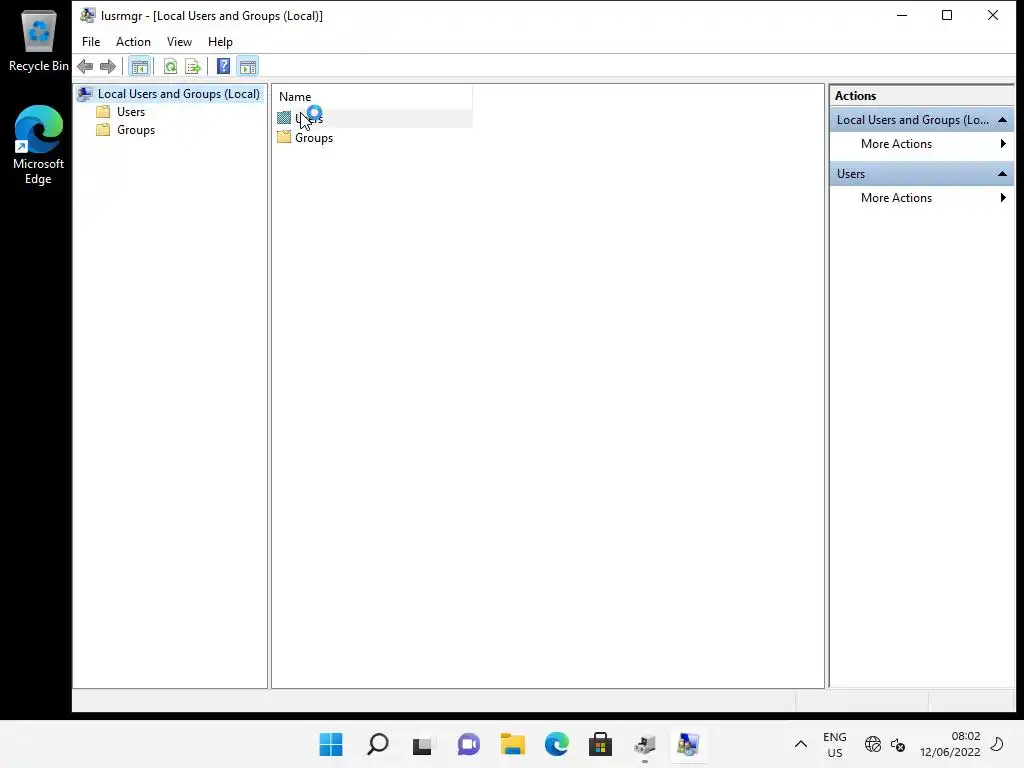Viewport: 1024px width, 768px height.
Task: Click the Server Manager taskbar icon
Action: (x=645, y=744)
